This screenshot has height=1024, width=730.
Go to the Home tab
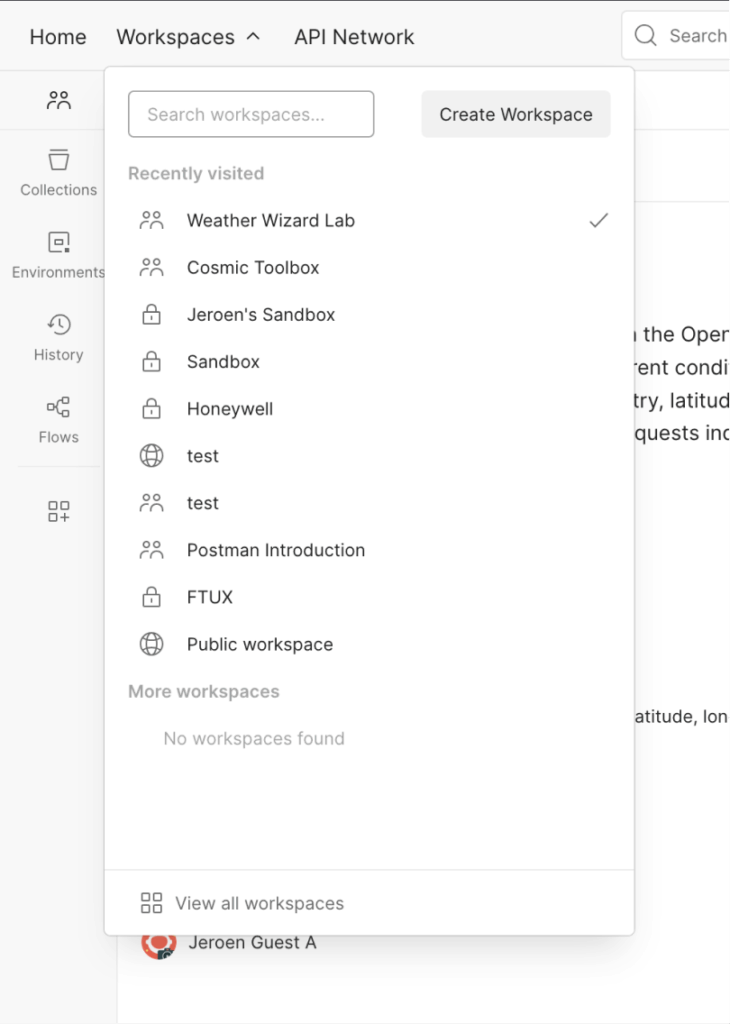pos(58,37)
